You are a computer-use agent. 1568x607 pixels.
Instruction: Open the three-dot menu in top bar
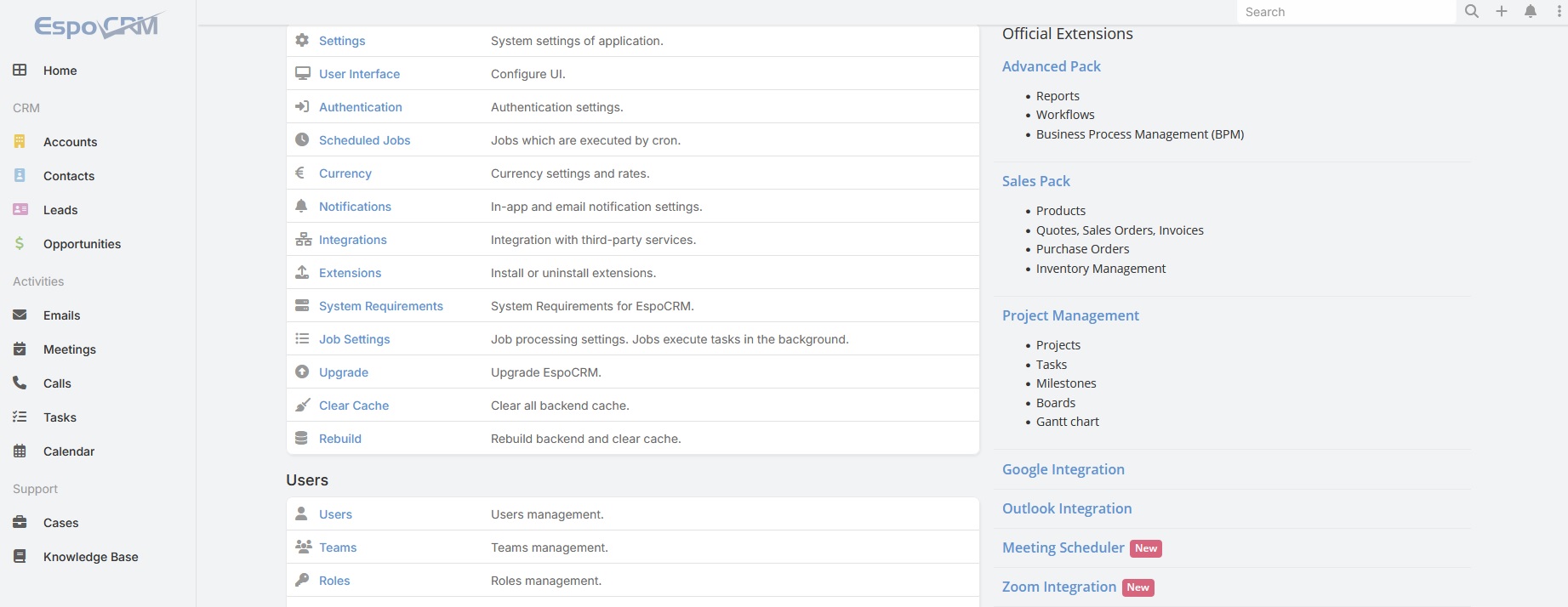click(x=1559, y=11)
